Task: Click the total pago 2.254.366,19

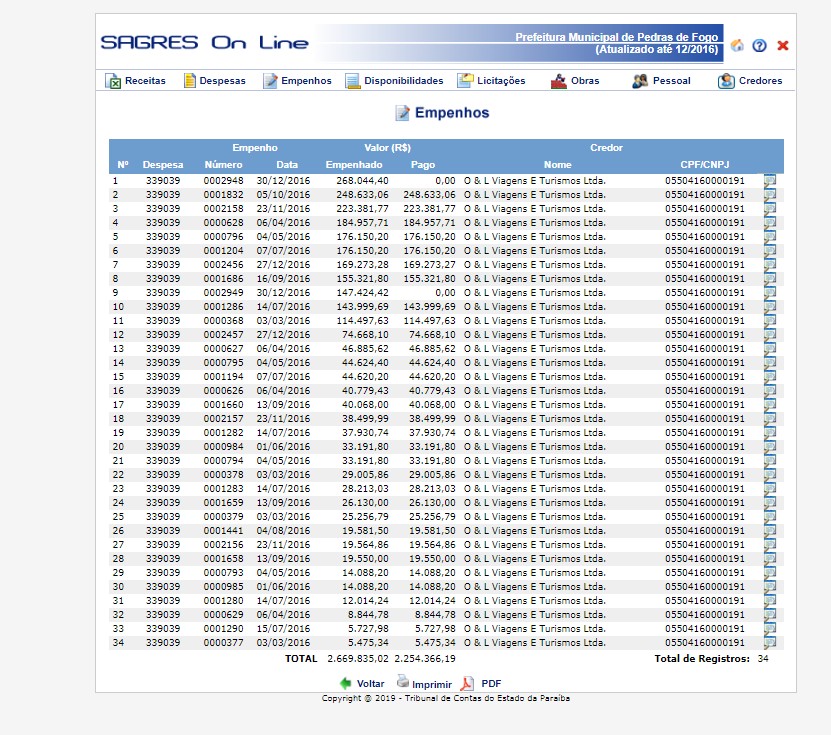Action: click(x=425, y=659)
